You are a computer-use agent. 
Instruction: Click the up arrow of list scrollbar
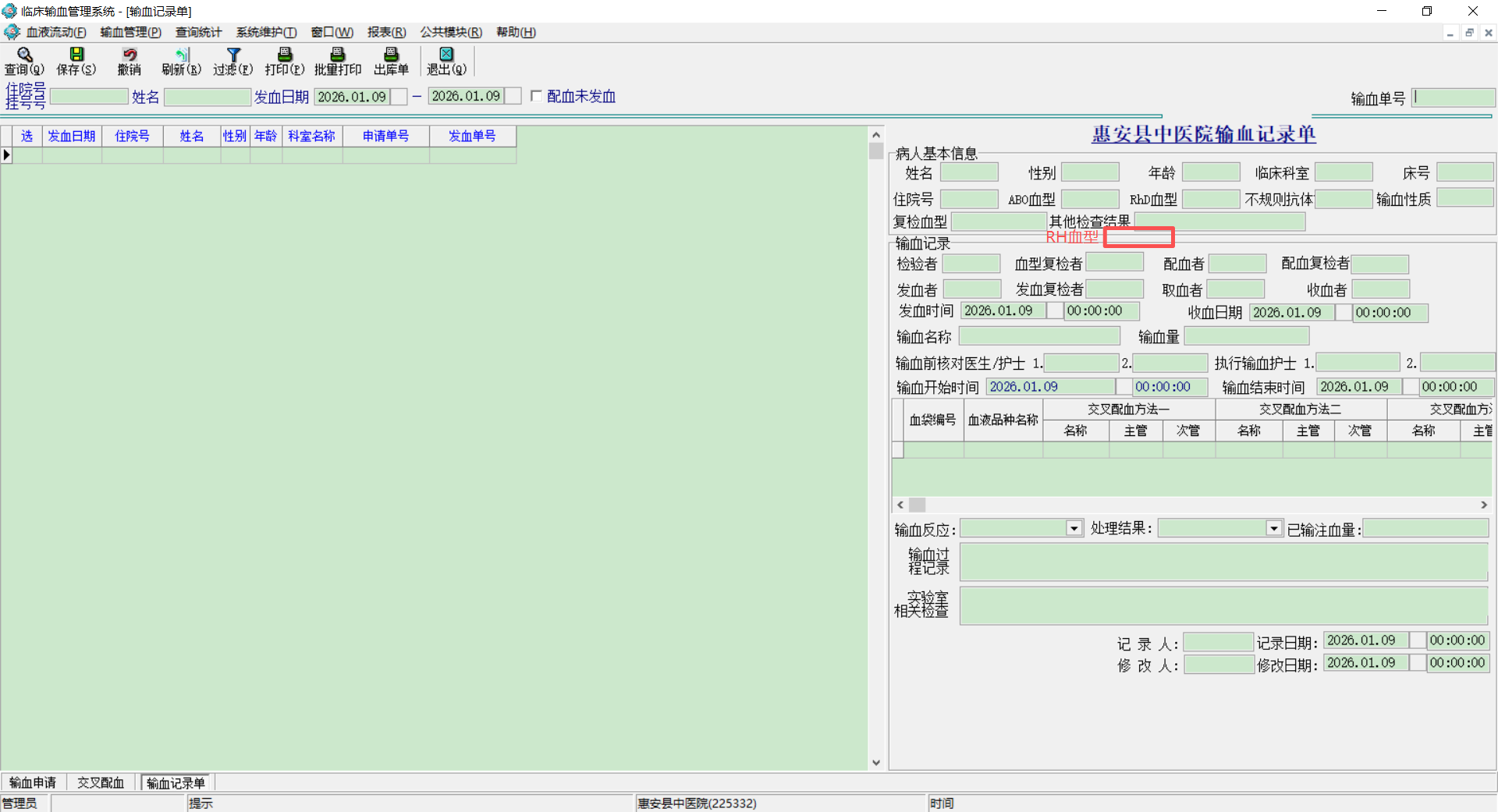876,135
